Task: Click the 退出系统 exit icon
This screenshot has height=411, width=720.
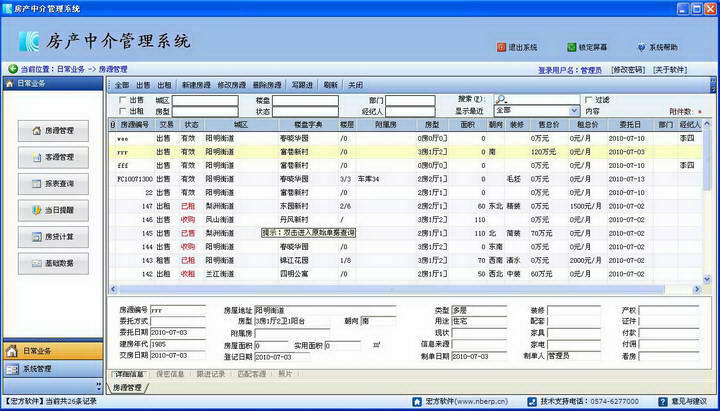Action: point(501,47)
